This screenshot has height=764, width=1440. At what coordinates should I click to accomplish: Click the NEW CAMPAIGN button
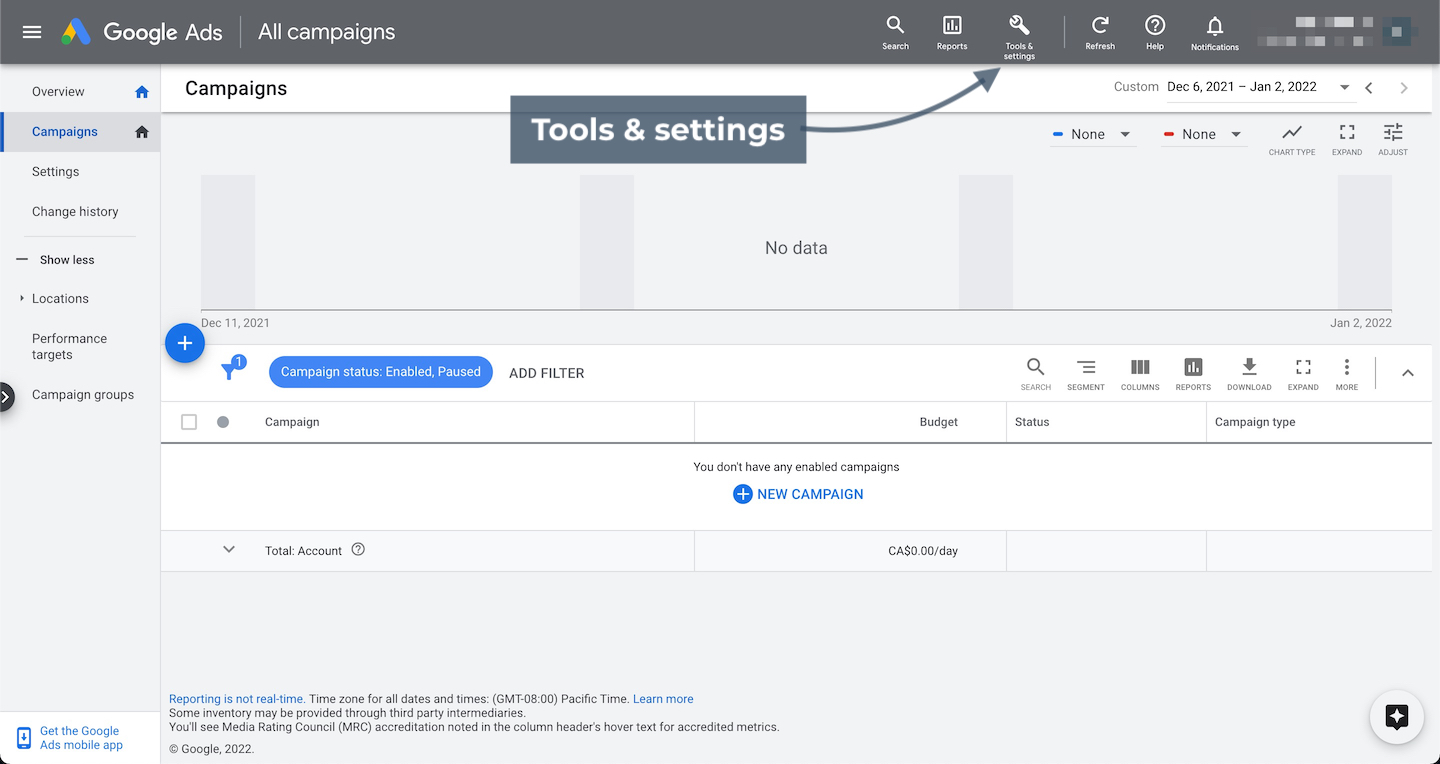click(x=798, y=494)
